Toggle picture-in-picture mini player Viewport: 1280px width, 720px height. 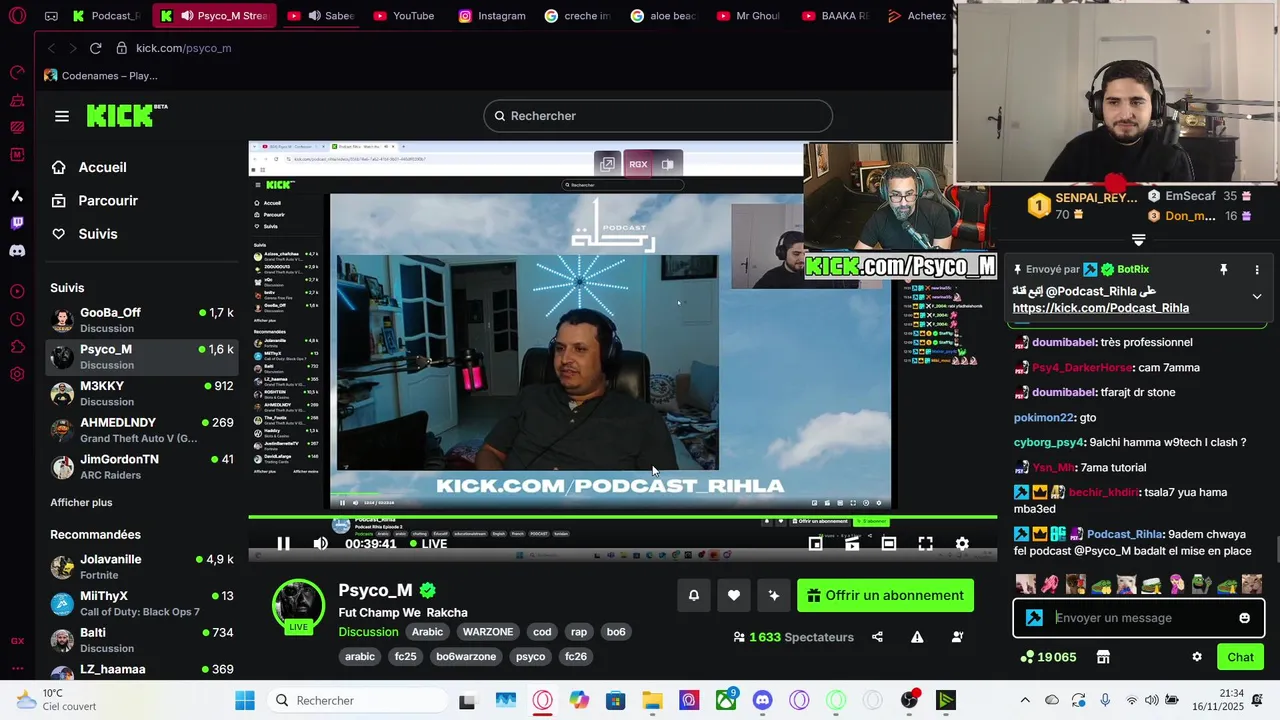(x=815, y=544)
